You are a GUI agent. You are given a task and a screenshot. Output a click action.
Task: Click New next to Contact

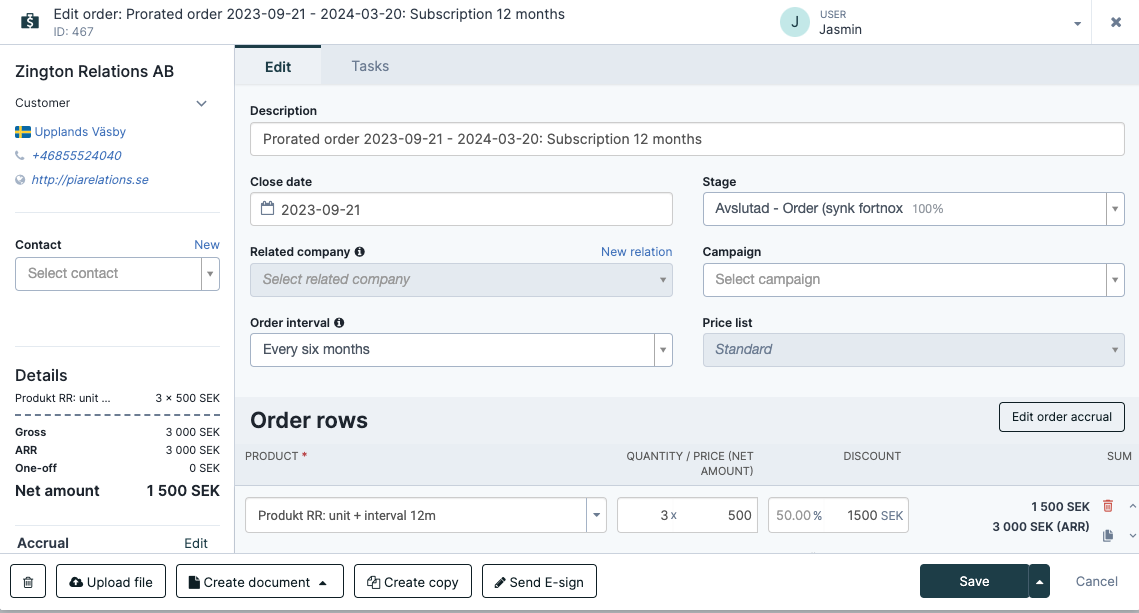click(x=206, y=245)
